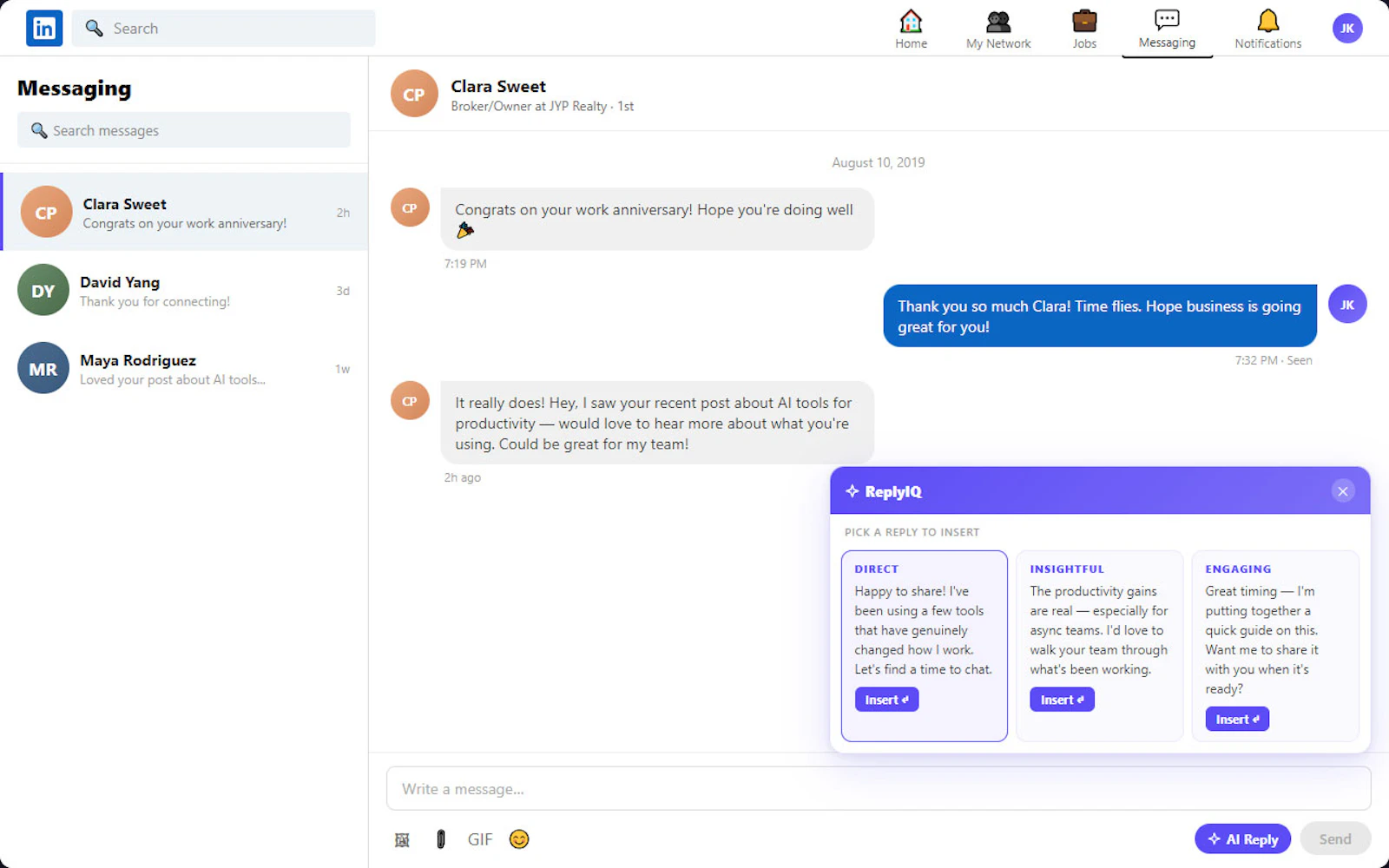Click the Write a message box
Image resolution: width=1389 pixels, height=868 pixels.
click(879, 788)
